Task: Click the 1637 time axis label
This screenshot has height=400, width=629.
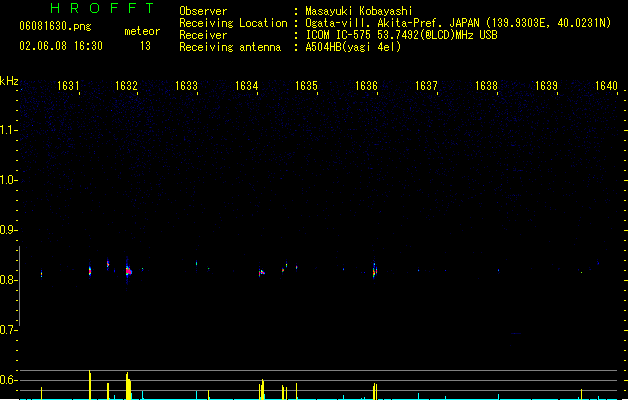Action: [426, 86]
